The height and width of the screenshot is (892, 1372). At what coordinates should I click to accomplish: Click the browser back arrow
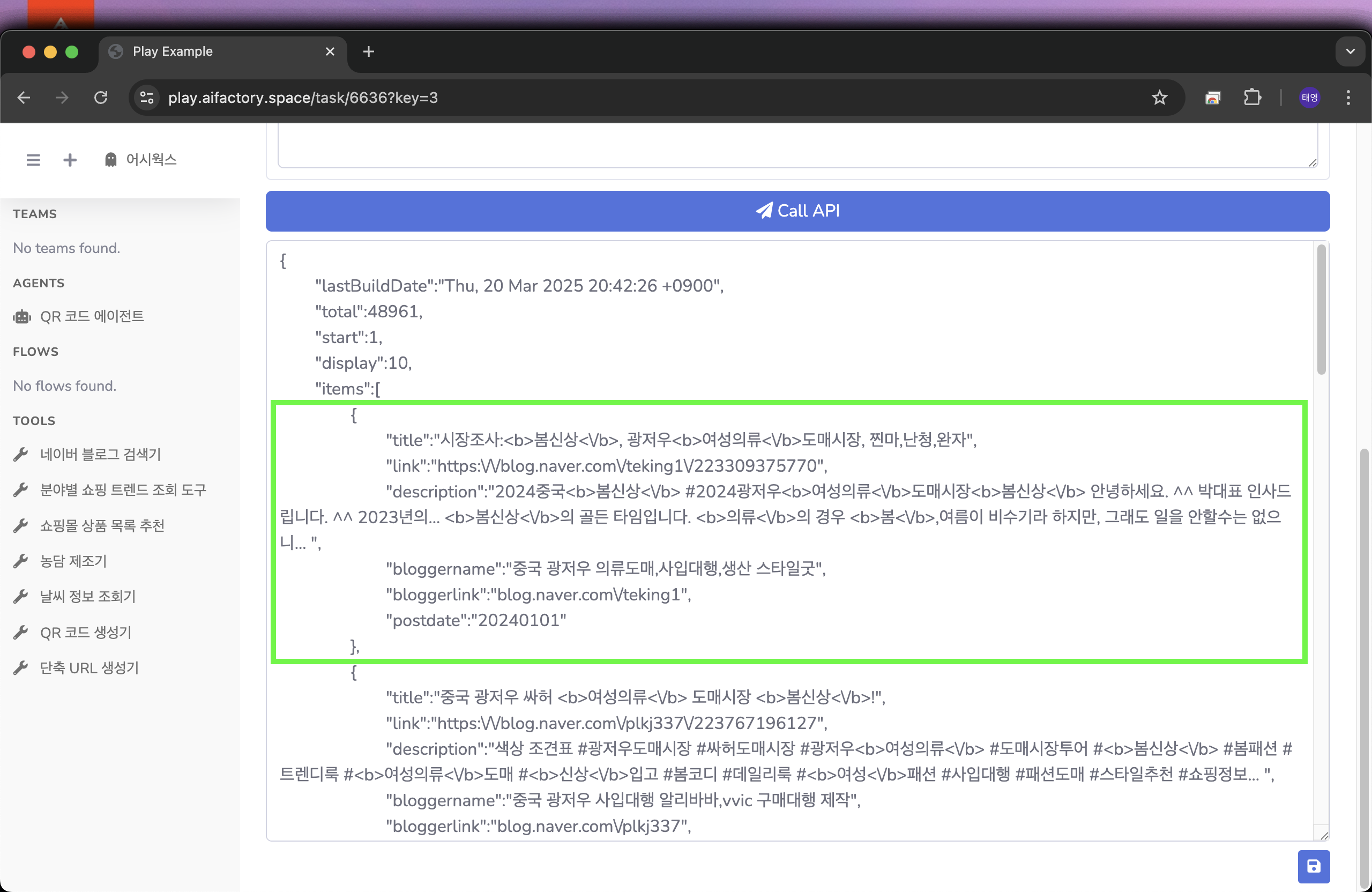[x=24, y=98]
